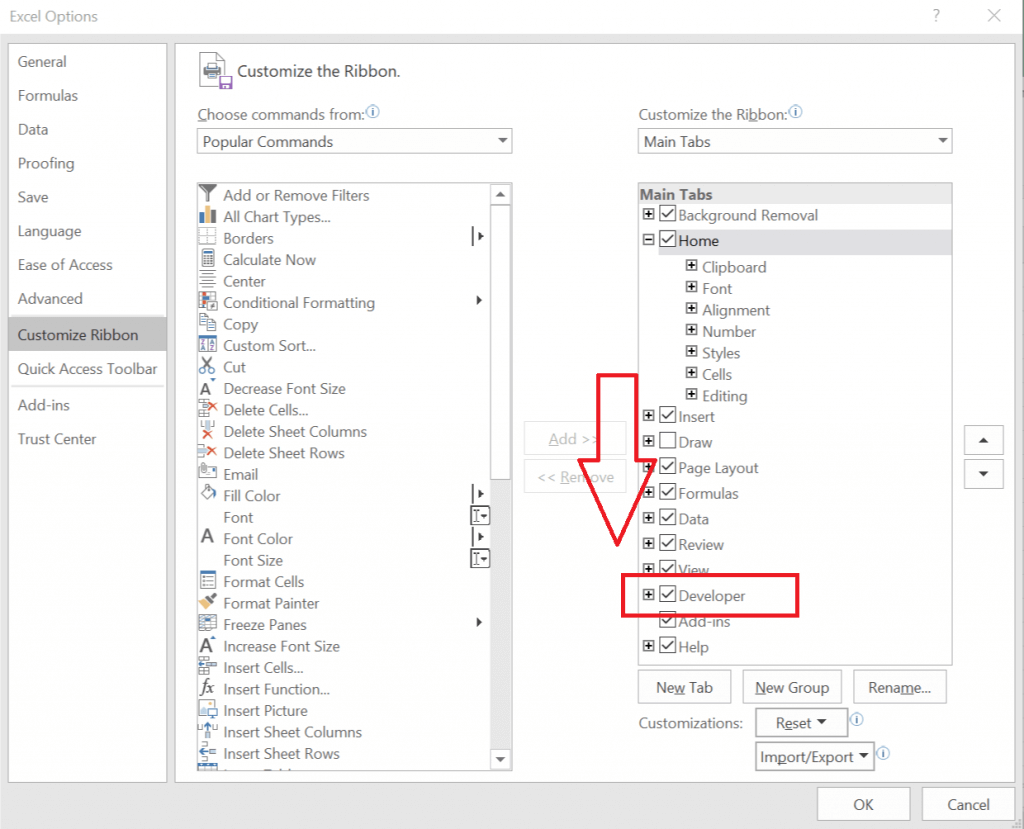Click the Email command icon

point(208,471)
